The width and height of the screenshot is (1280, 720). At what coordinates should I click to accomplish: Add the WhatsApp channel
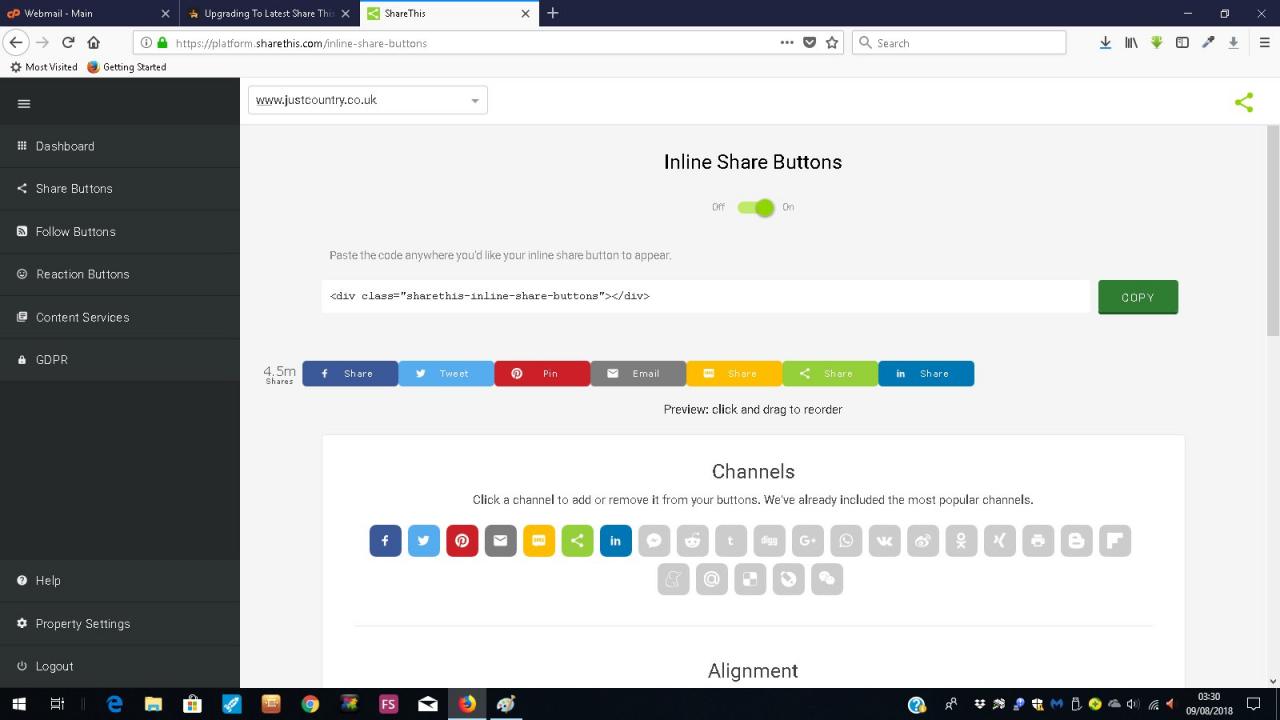tap(846, 541)
